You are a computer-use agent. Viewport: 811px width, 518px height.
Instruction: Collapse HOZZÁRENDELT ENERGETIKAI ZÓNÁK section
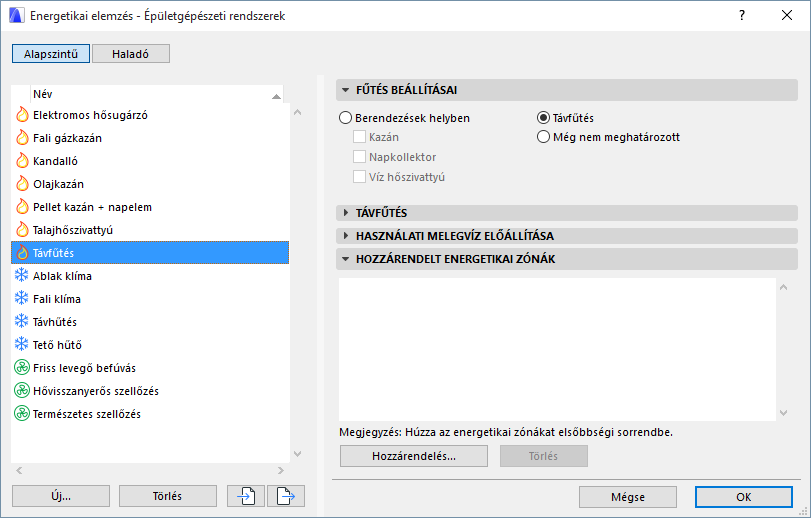346,259
